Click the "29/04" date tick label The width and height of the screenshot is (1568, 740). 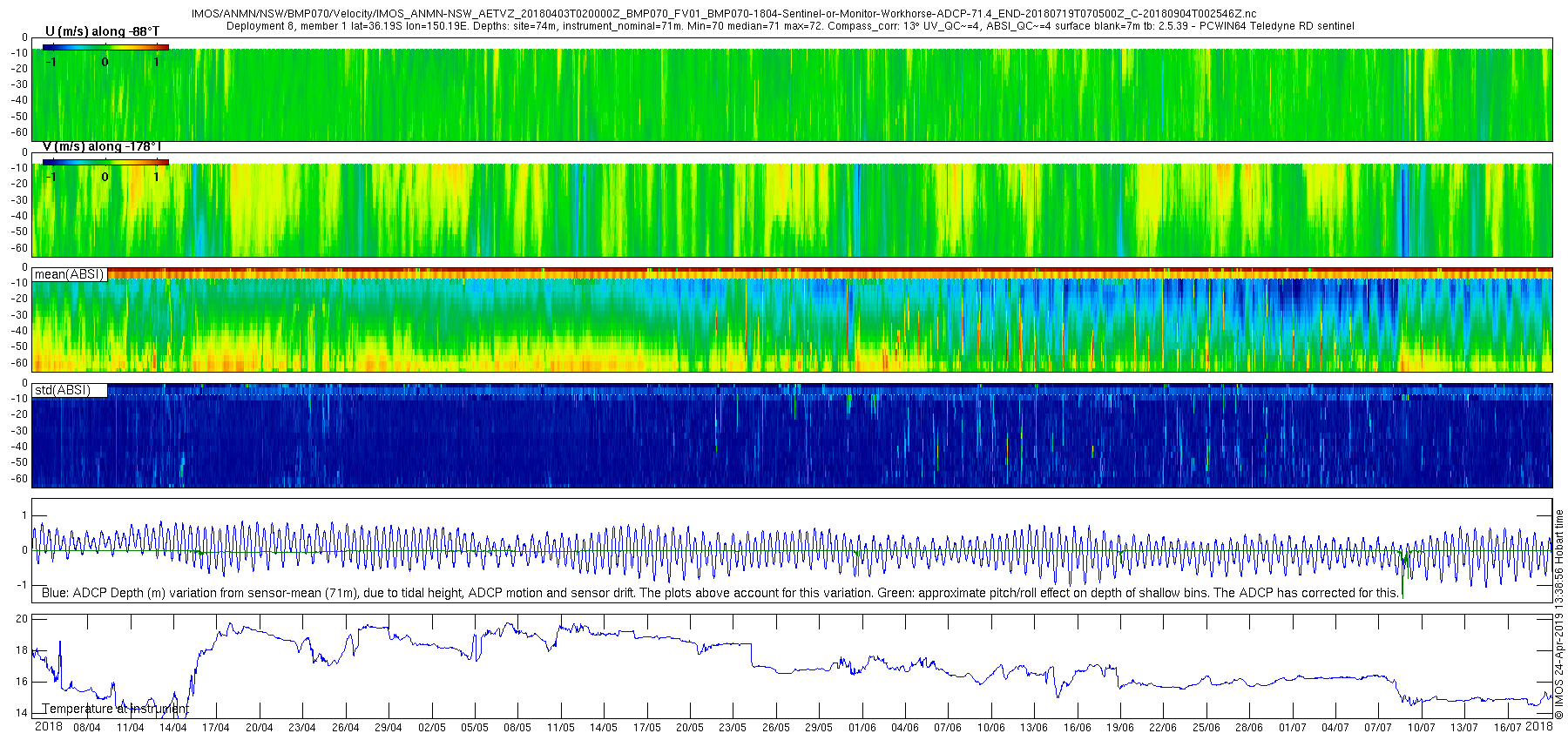[x=389, y=728]
